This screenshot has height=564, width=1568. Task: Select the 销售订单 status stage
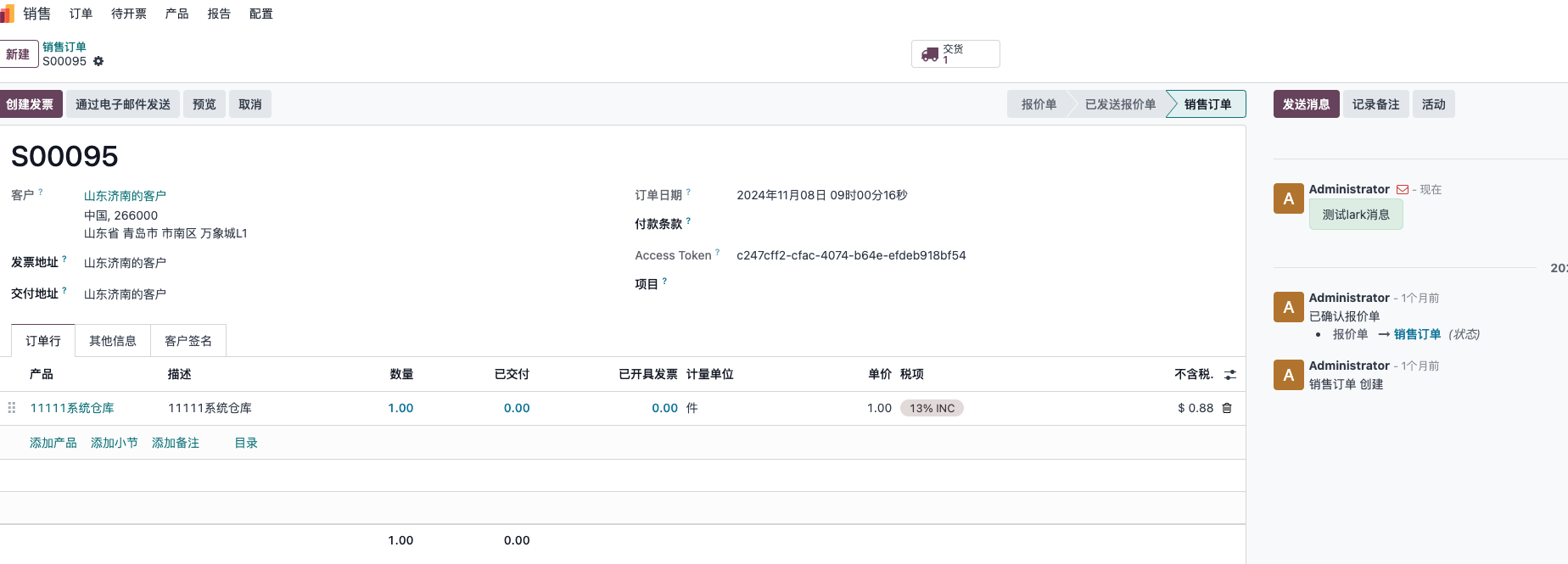(x=1207, y=104)
